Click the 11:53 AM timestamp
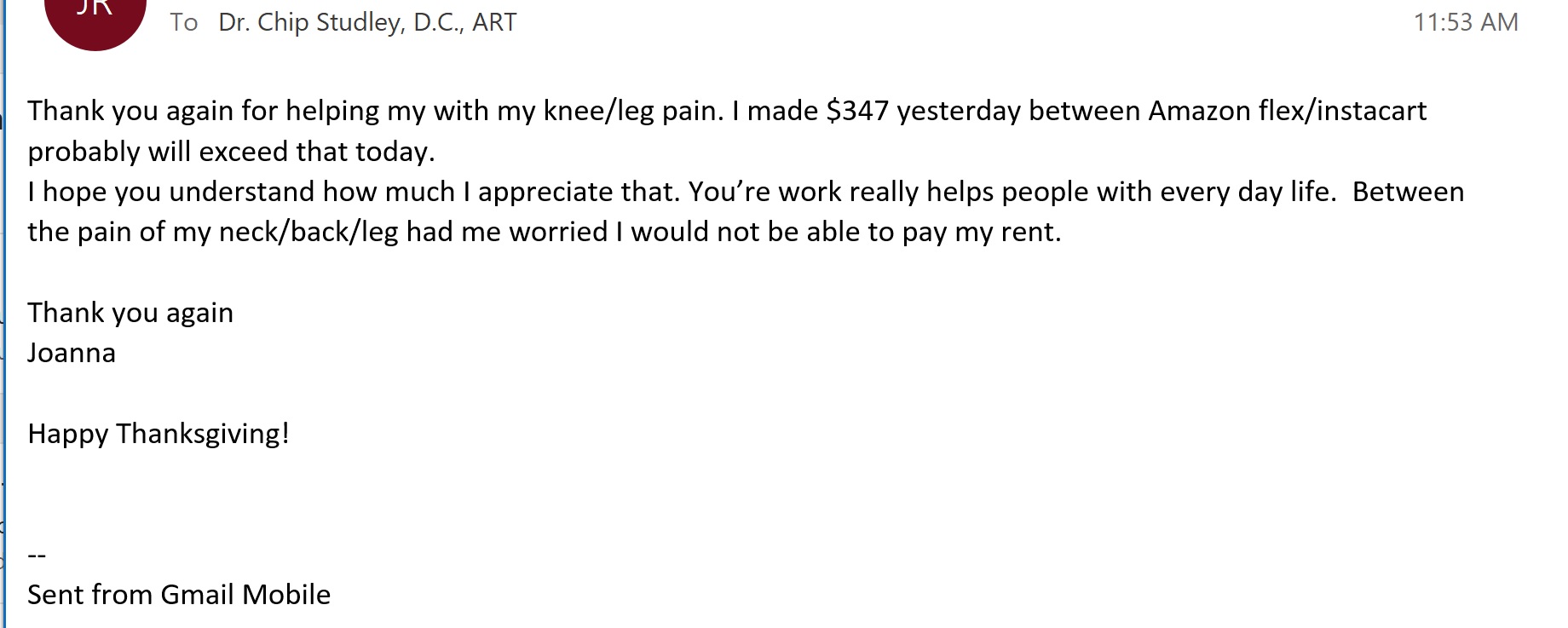The image size is (1568, 628). pos(1465,22)
